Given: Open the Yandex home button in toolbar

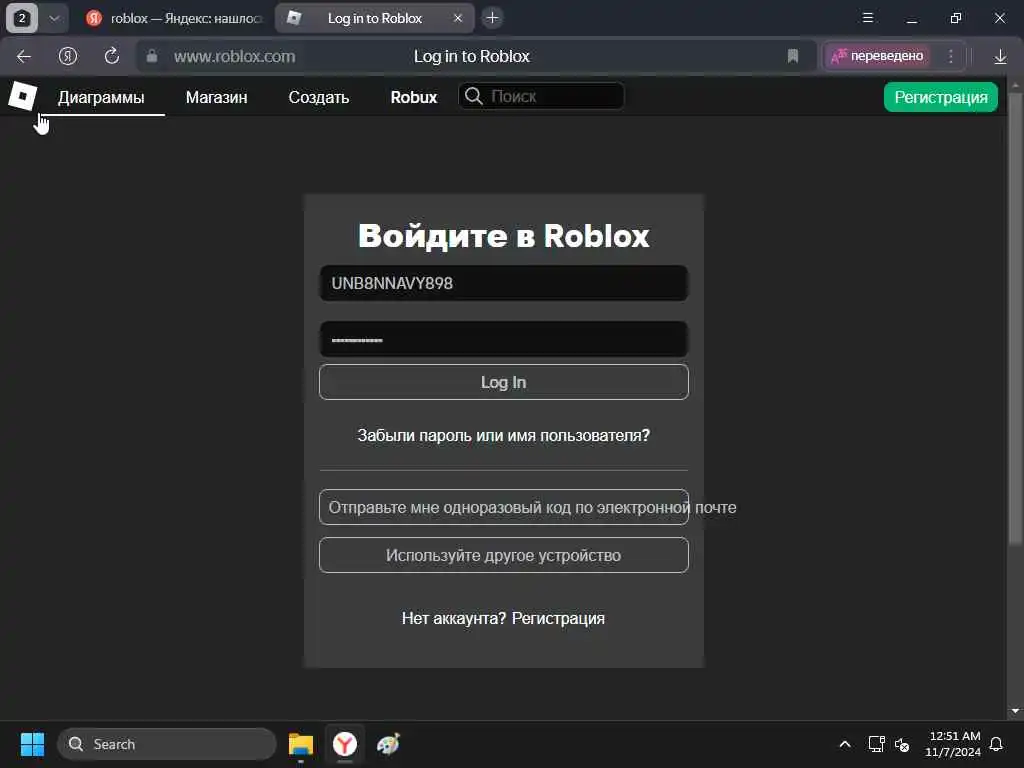Looking at the screenshot, I should [68, 56].
